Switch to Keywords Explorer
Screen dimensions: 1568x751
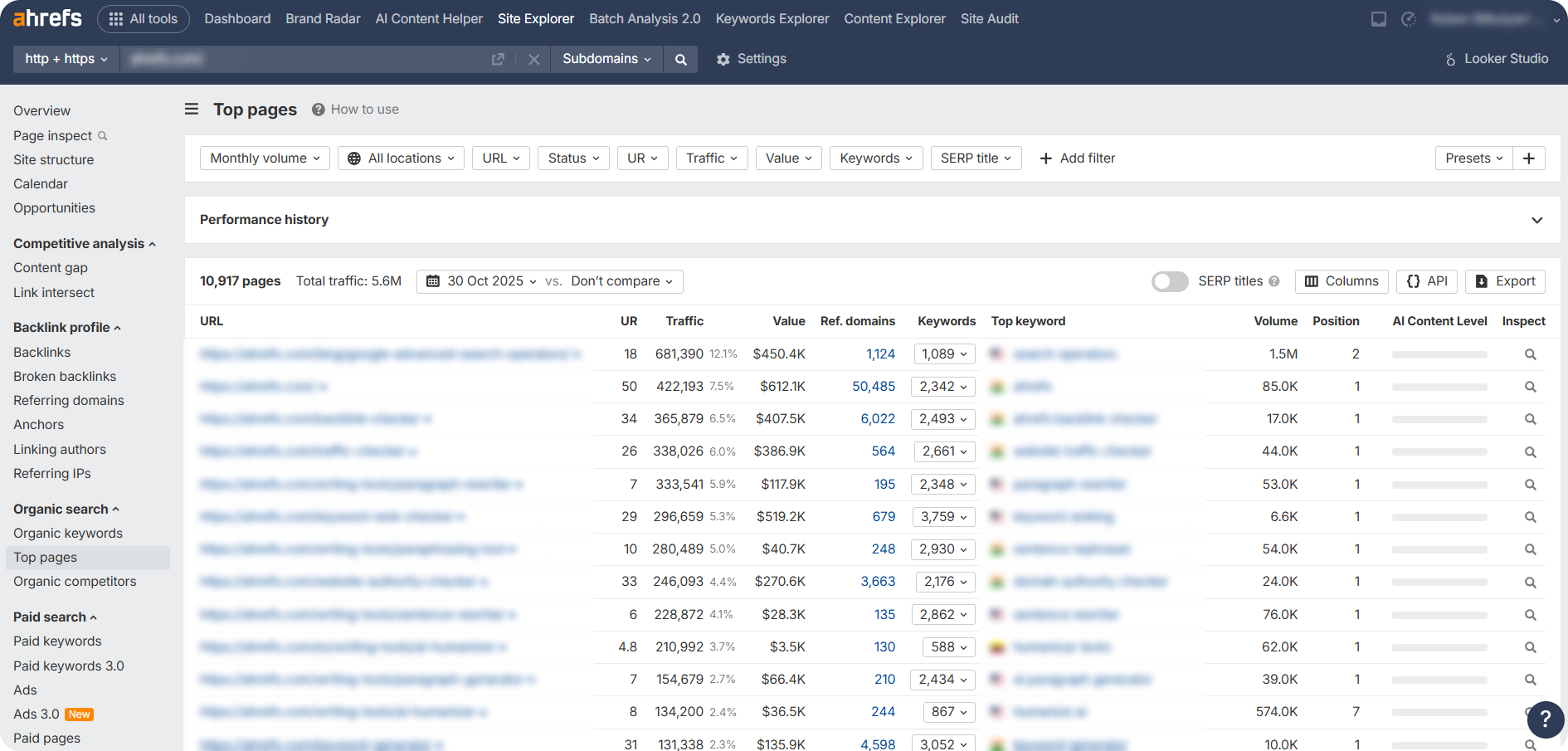pyautogui.click(x=772, y=18)
